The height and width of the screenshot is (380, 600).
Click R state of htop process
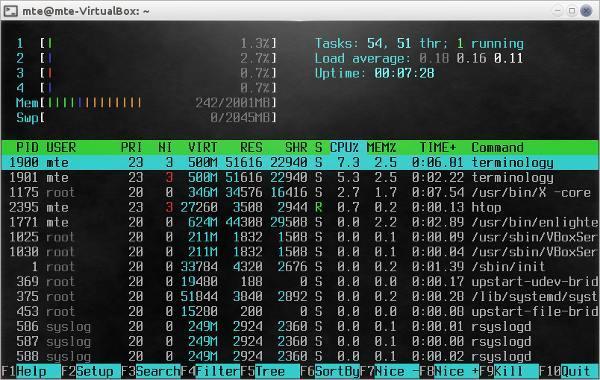[318, 207]
